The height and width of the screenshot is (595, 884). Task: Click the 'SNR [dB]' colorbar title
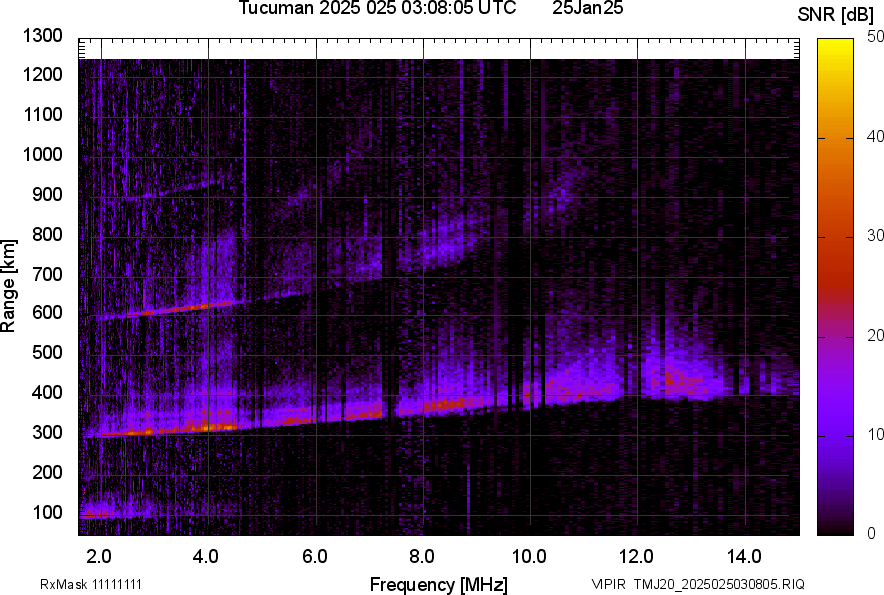tap(836, 15)
